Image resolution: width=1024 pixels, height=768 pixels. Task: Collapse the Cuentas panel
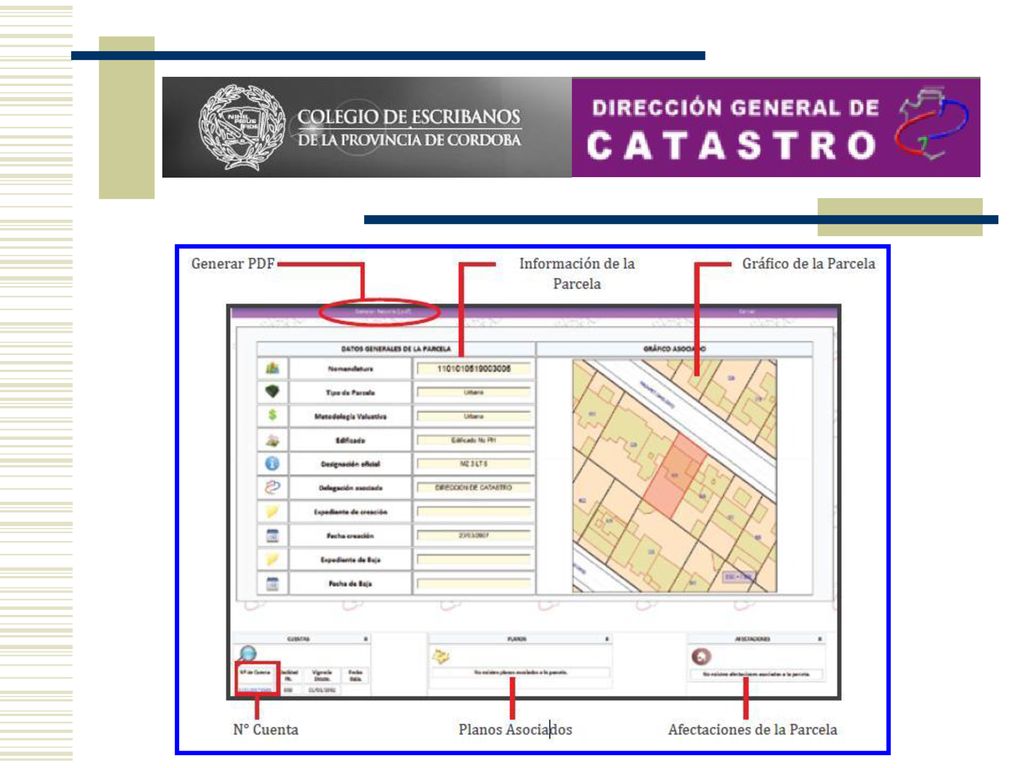click(x=366, y=639)
